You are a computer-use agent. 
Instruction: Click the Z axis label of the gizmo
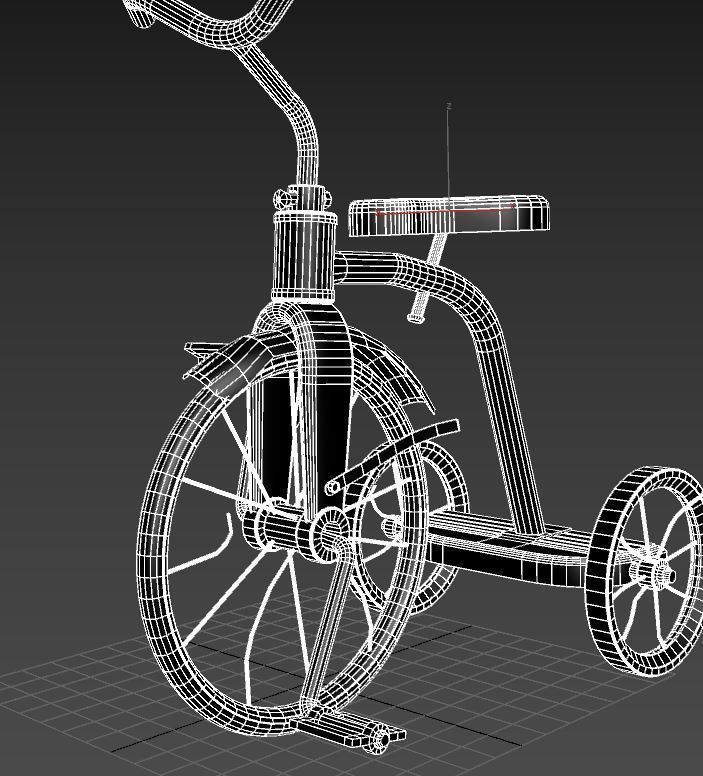click(x=449, y=106)
